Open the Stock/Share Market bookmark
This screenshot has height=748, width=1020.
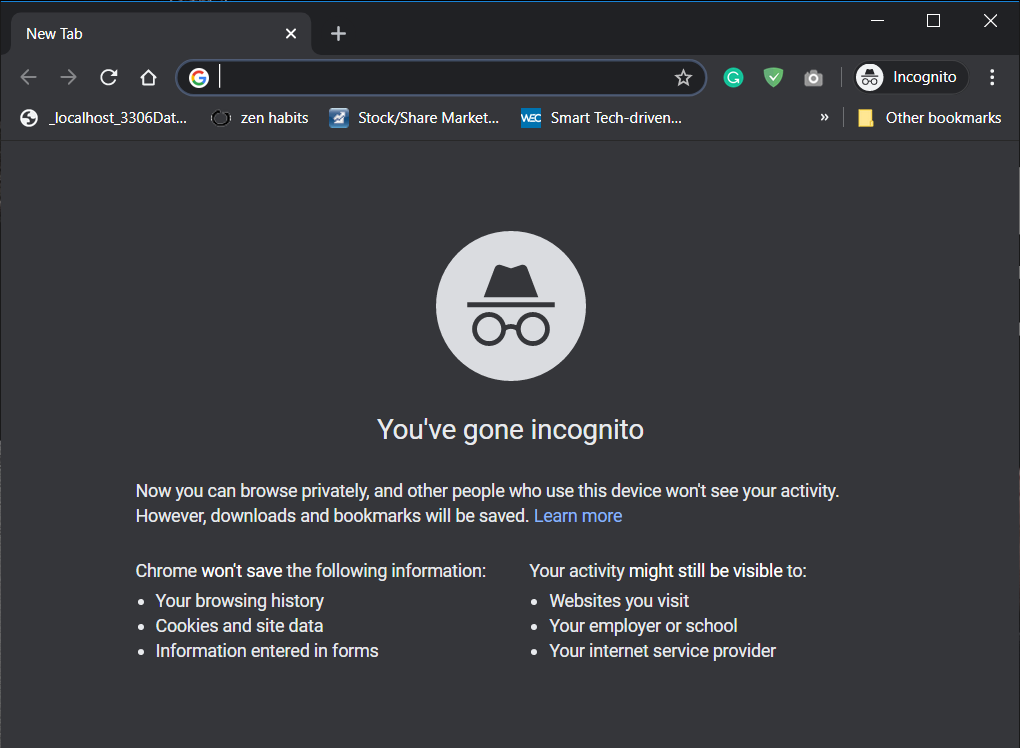point(414,118)
